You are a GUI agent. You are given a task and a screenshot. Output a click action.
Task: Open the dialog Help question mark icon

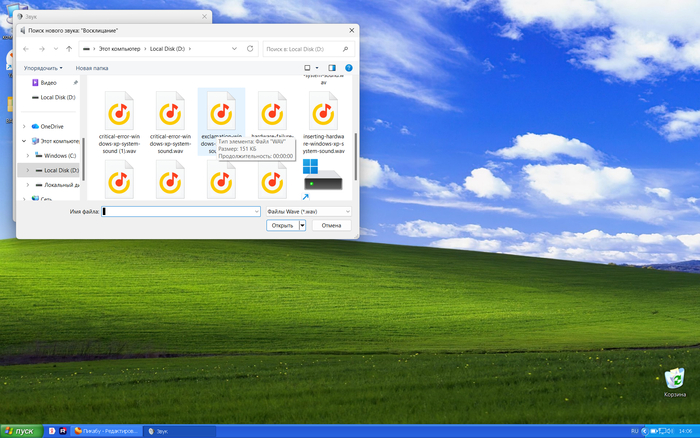coord(348,68)
